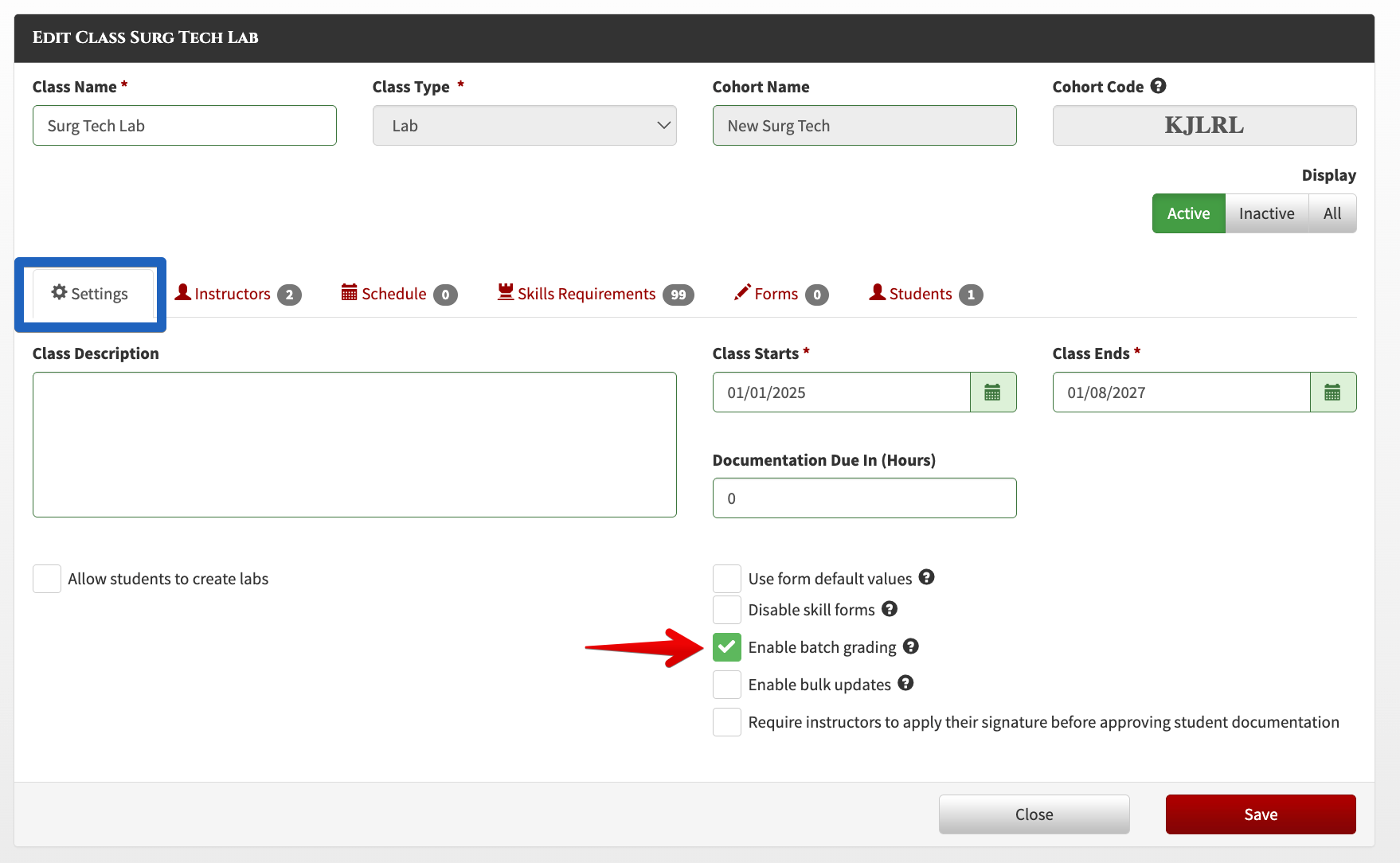Screen dimensions: 1400x863
Task: Uncheck Enable batch grading
Action: [727, 647]
